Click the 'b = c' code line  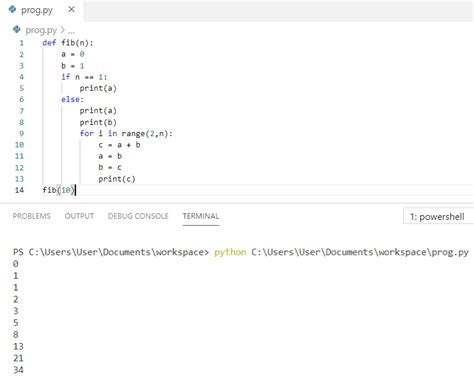110,167
